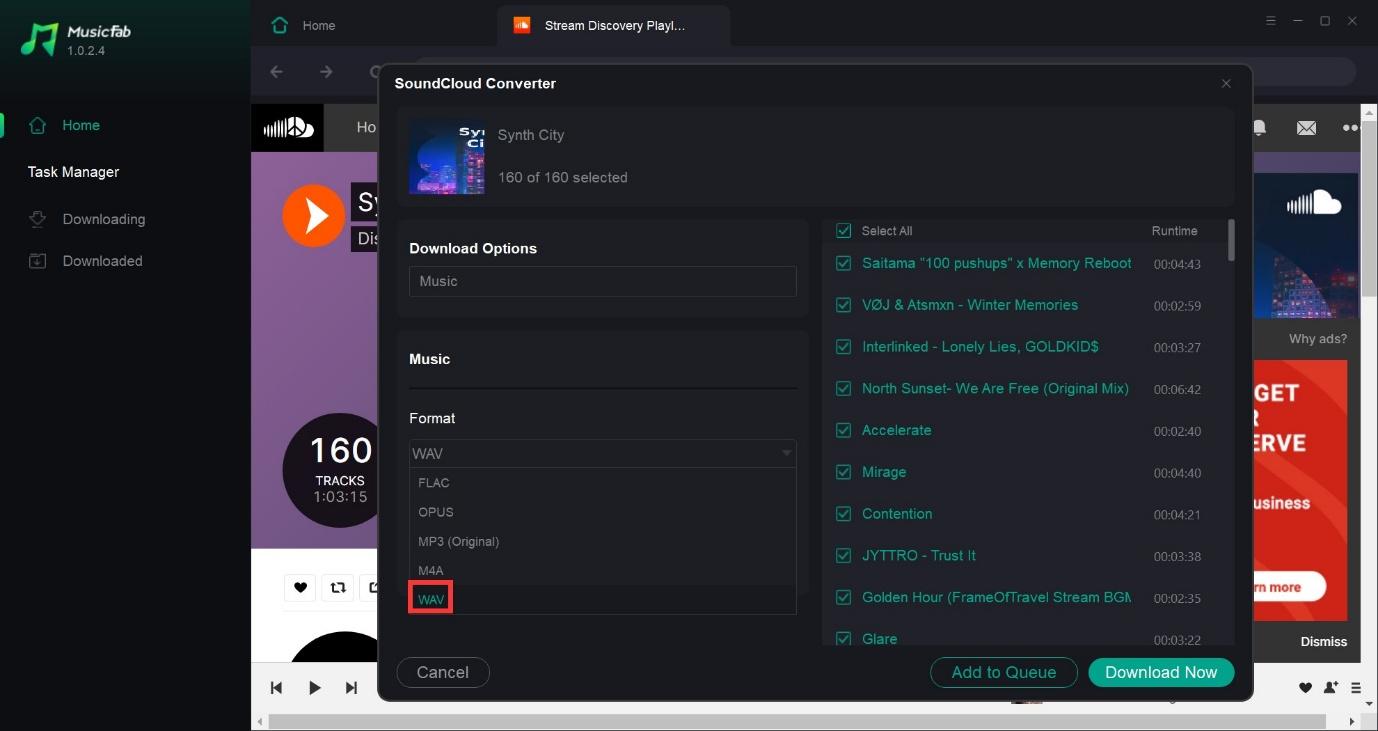The width and height of the screenshot is (1378, 731).
Task: Click the browser page vertical scrollbar
Action: coord(1369,208)
